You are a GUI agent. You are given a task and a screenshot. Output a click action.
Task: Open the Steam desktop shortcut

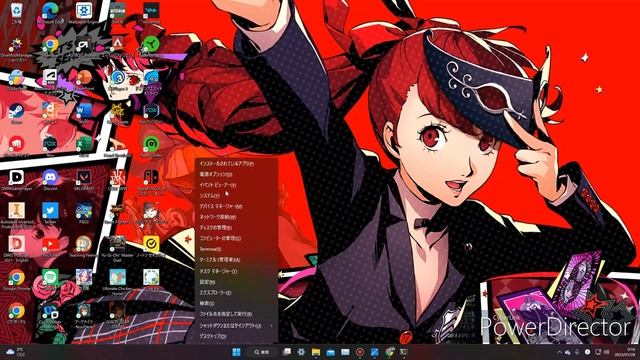pyautogui.click(x=16, y=113)
